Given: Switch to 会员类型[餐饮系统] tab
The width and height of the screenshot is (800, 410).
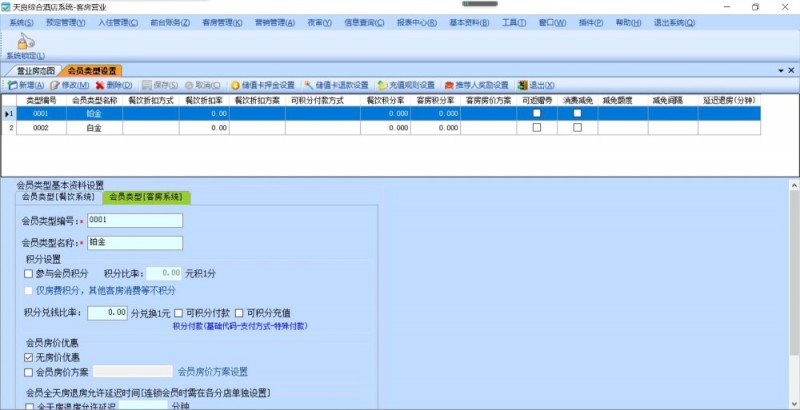Looking at the screenshot, I should [x=58, y=197].
